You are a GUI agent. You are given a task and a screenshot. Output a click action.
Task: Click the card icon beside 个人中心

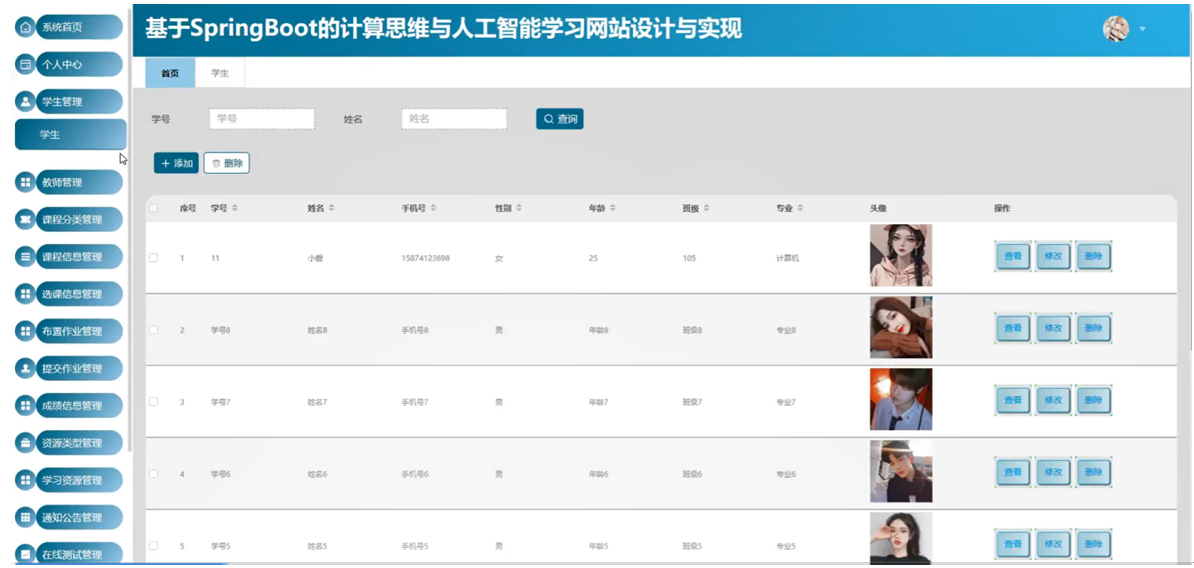pos(25,65)
